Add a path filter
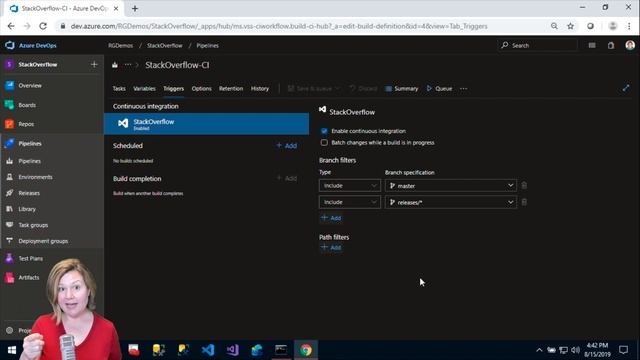 pyautogui.click(x=331, y=248)
